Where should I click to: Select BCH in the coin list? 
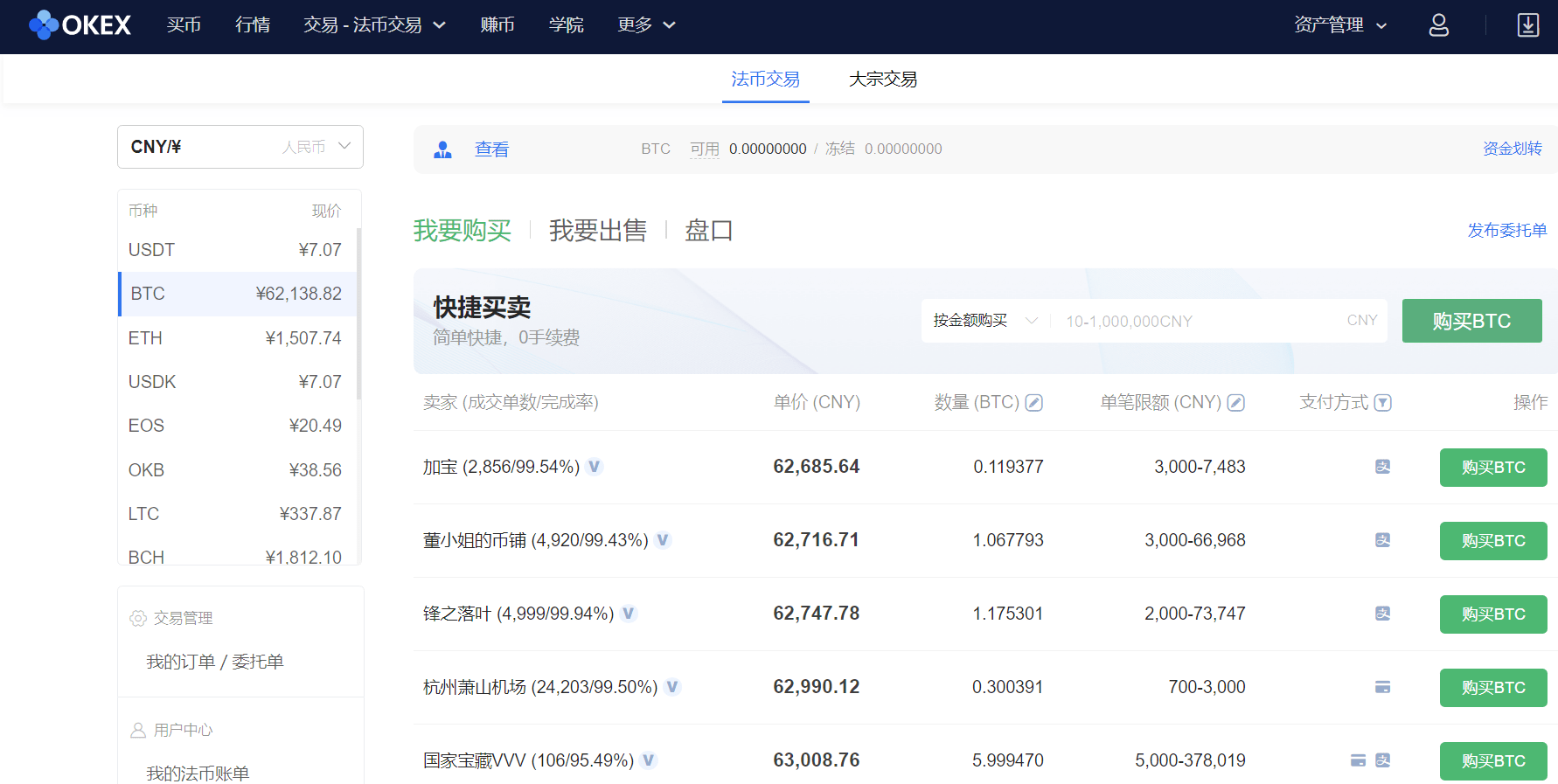click(237, 552)
